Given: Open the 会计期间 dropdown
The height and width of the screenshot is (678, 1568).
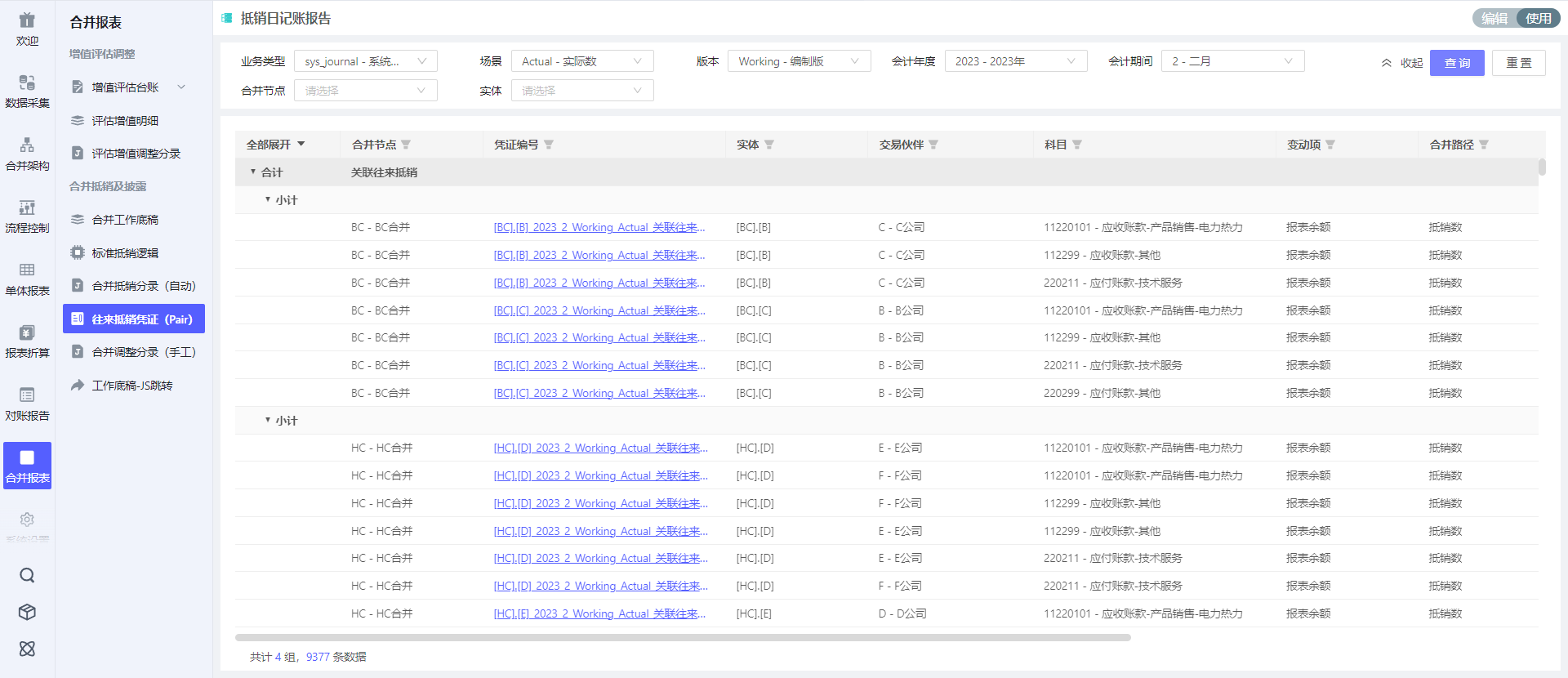Looking at the screenshot, I should (1232, 61).
